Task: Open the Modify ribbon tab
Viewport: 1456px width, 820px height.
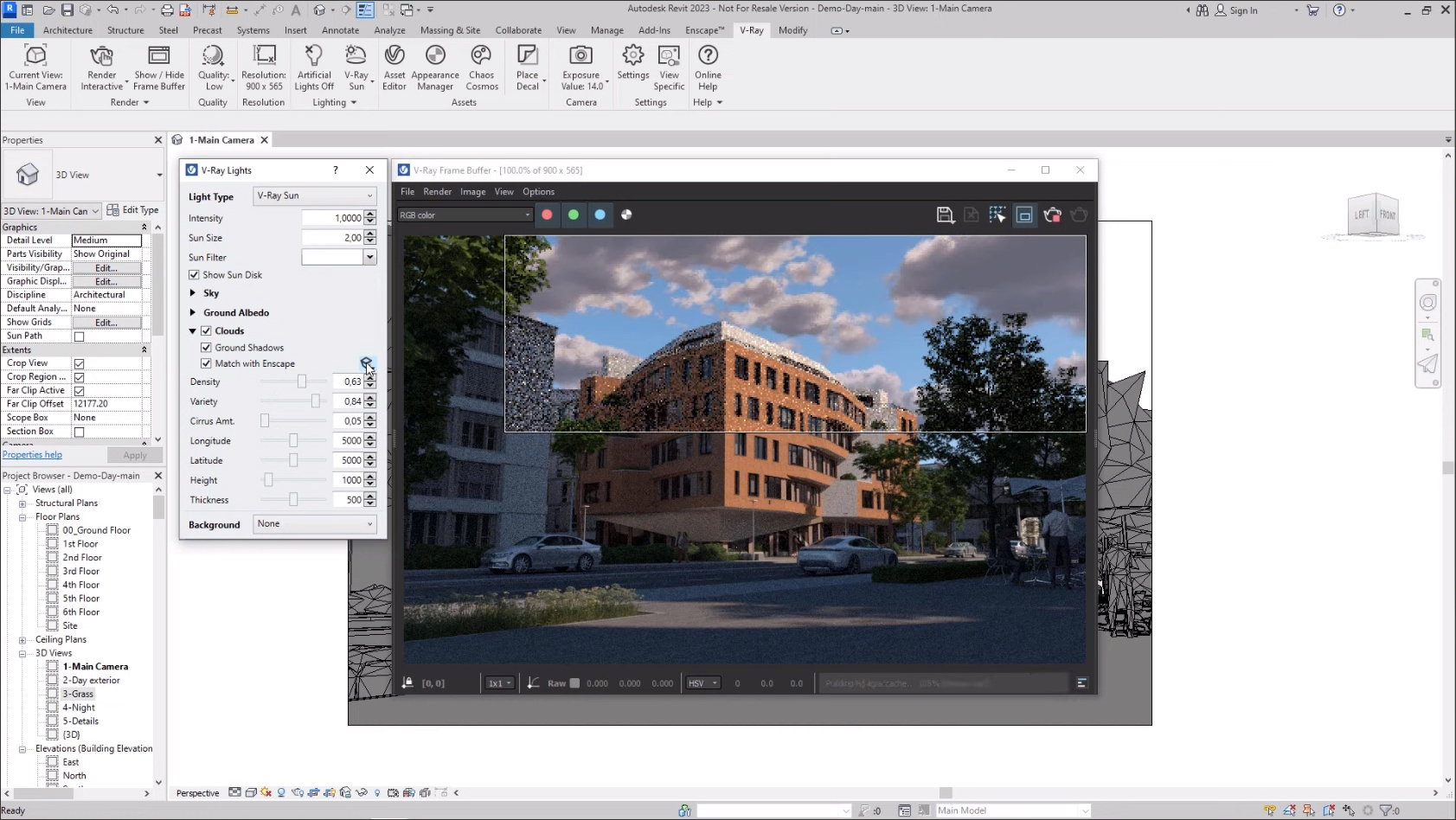Action: 792,30
